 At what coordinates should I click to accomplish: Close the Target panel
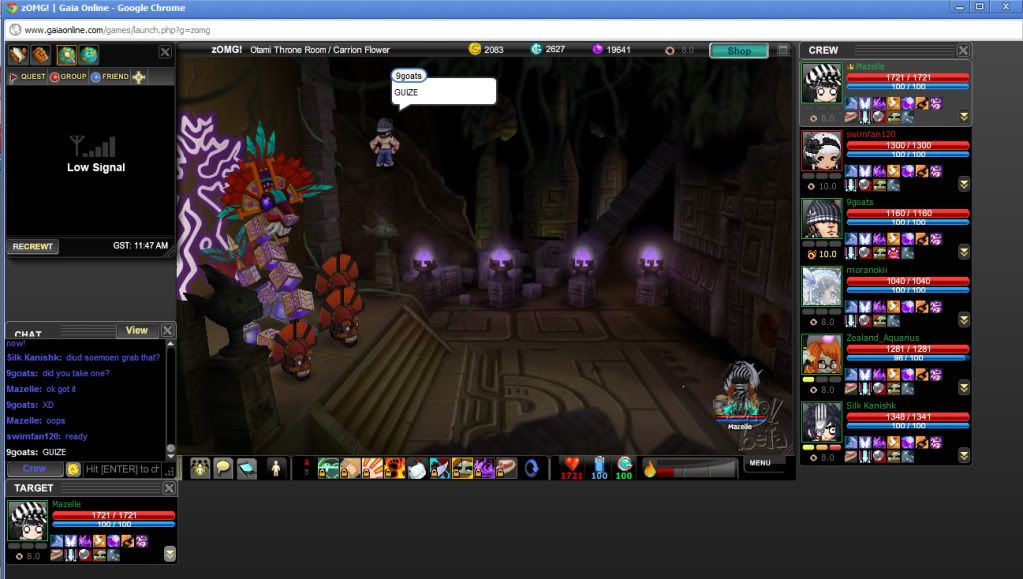click(169, 488)
